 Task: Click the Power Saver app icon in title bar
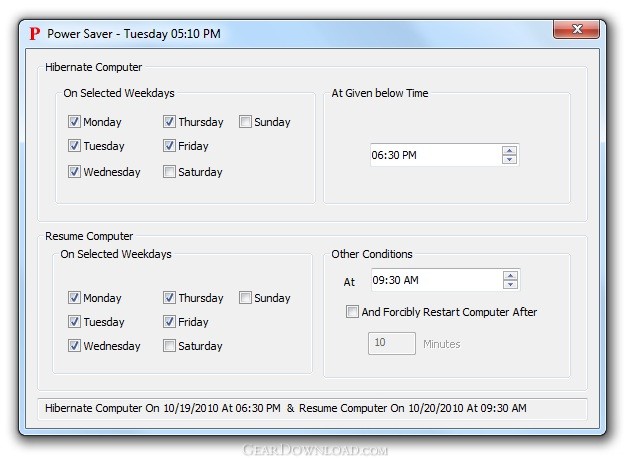pyautogui.click(x=35, y=34)
